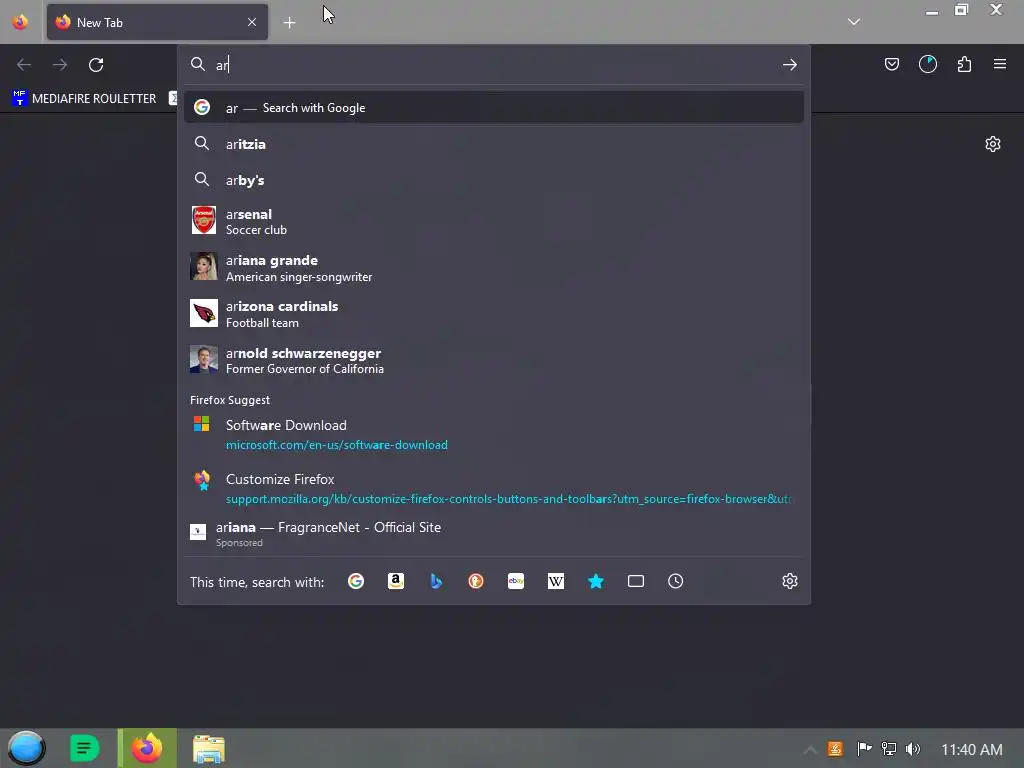Click the arsenal club crest thumbnail
The width and height of the screenshot is (1024, 768).
pos(204,220)
